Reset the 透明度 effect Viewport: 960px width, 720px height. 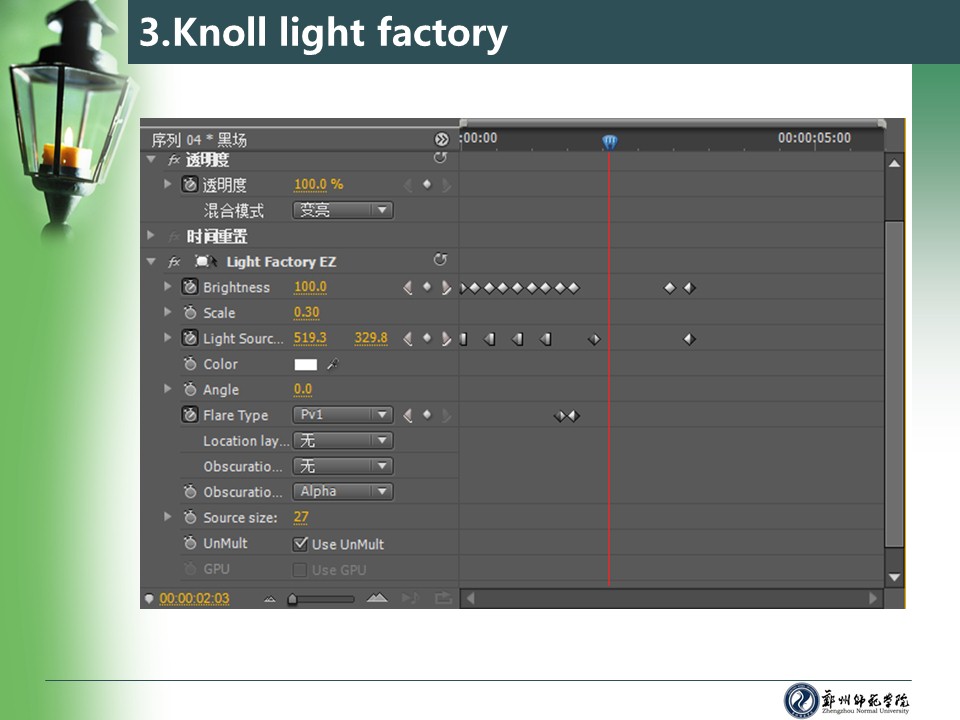pyautogui.click(x=440, y=158)
